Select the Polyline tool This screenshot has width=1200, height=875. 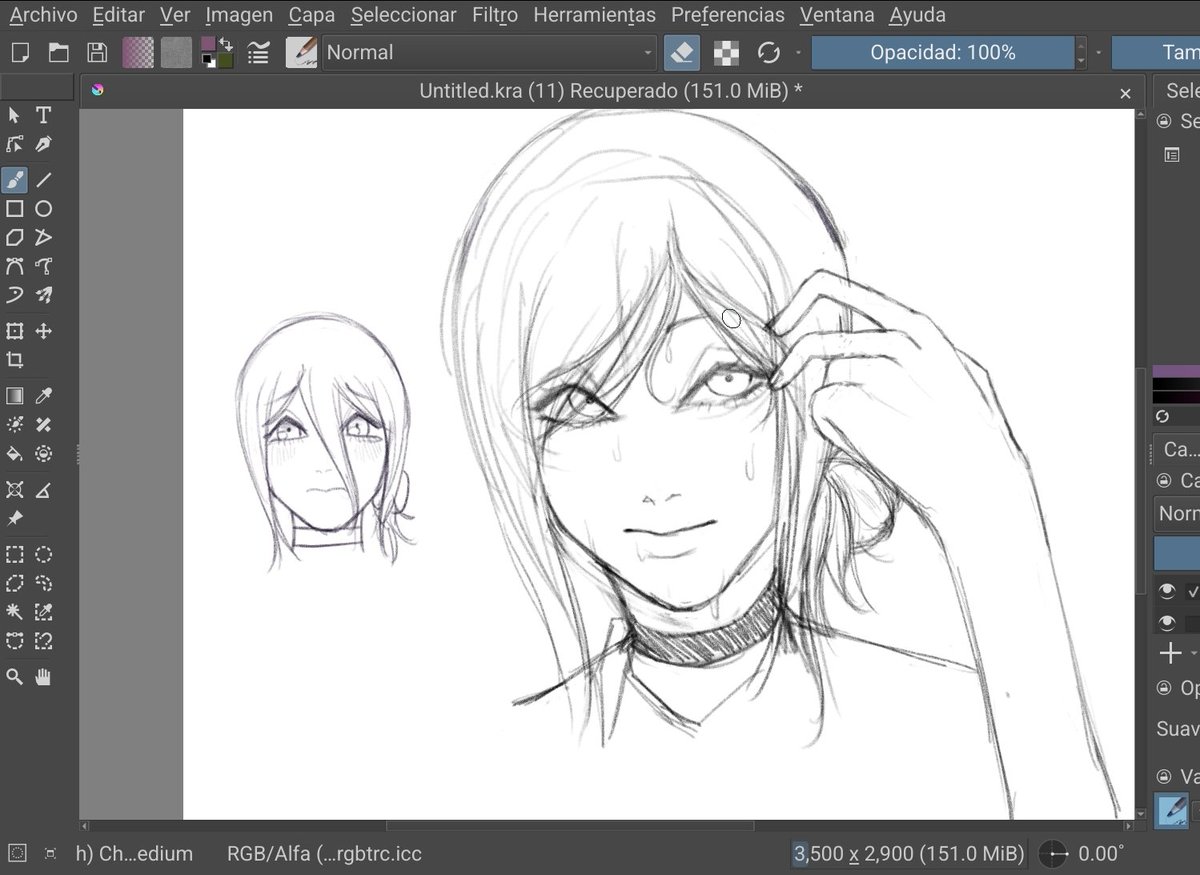[x=44, y=238]
